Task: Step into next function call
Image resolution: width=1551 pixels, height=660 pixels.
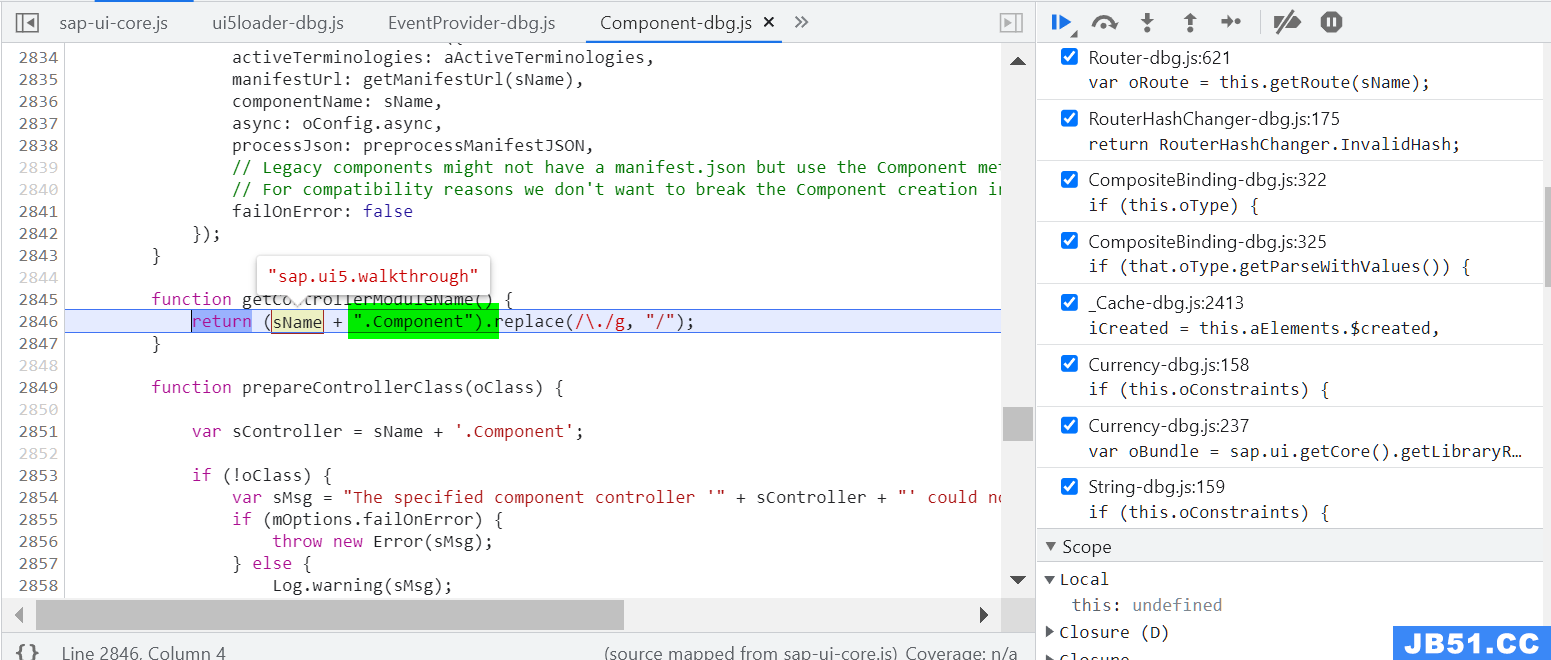Action: coord(1147,22)
